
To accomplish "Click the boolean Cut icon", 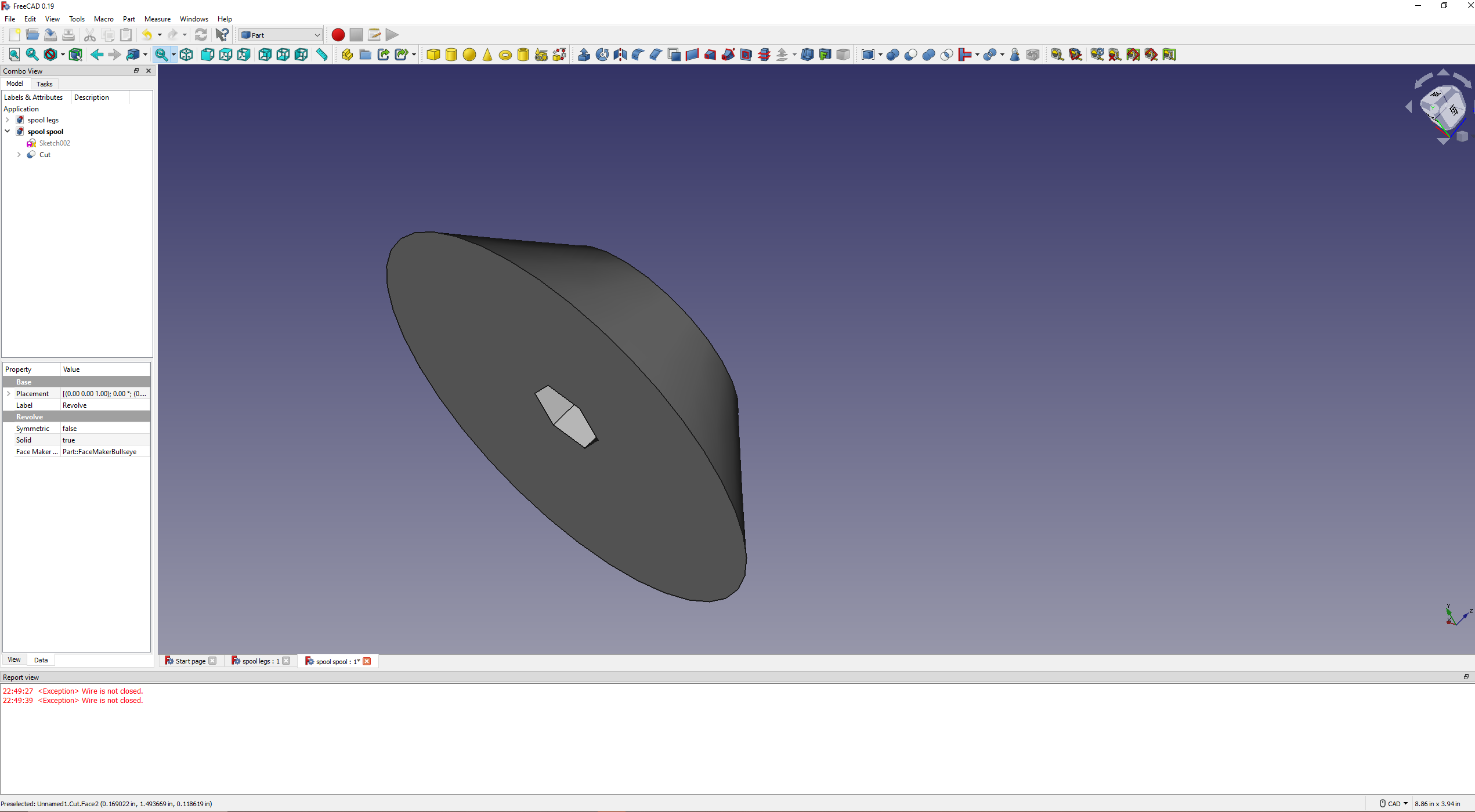I will coord(910,55).
